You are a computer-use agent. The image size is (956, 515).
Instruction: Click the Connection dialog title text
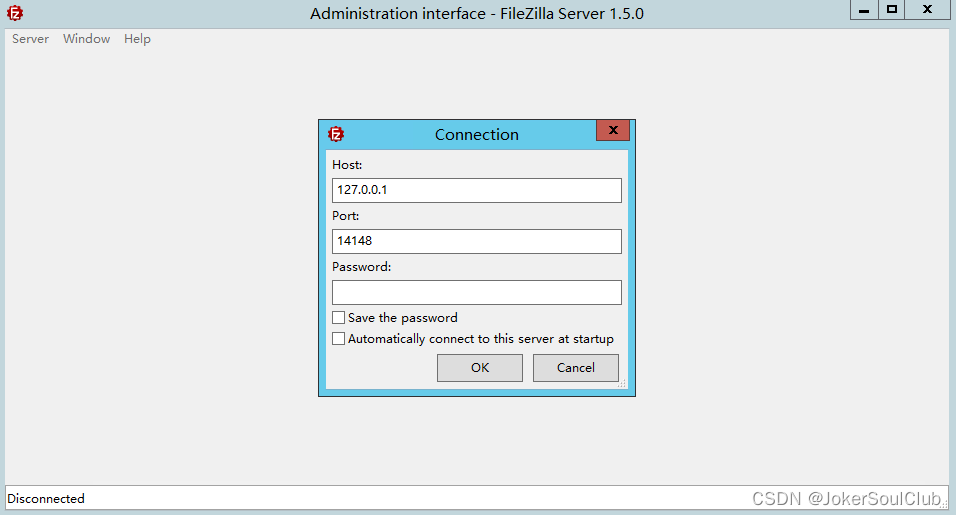476,134
